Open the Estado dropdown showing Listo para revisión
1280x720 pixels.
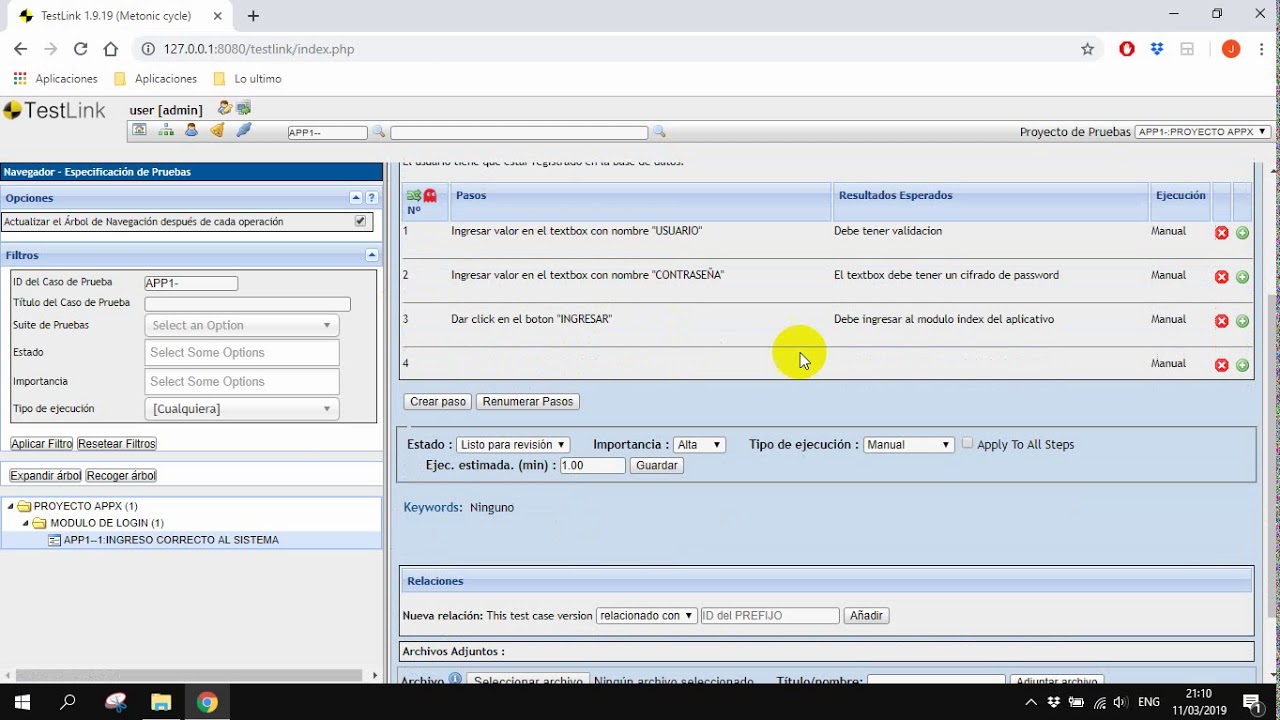(x=513, y=445)
